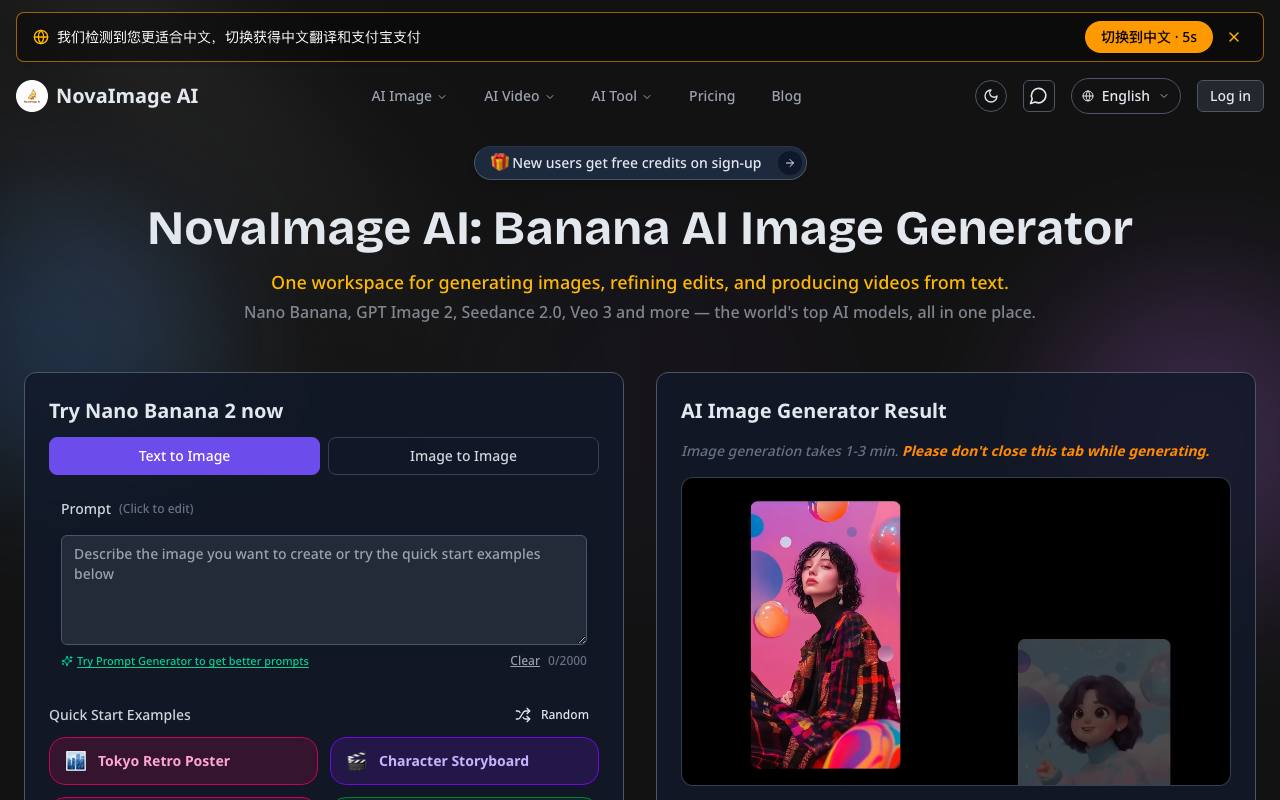Click the NovaImage AI logo icon

click(x=32, y=96)
